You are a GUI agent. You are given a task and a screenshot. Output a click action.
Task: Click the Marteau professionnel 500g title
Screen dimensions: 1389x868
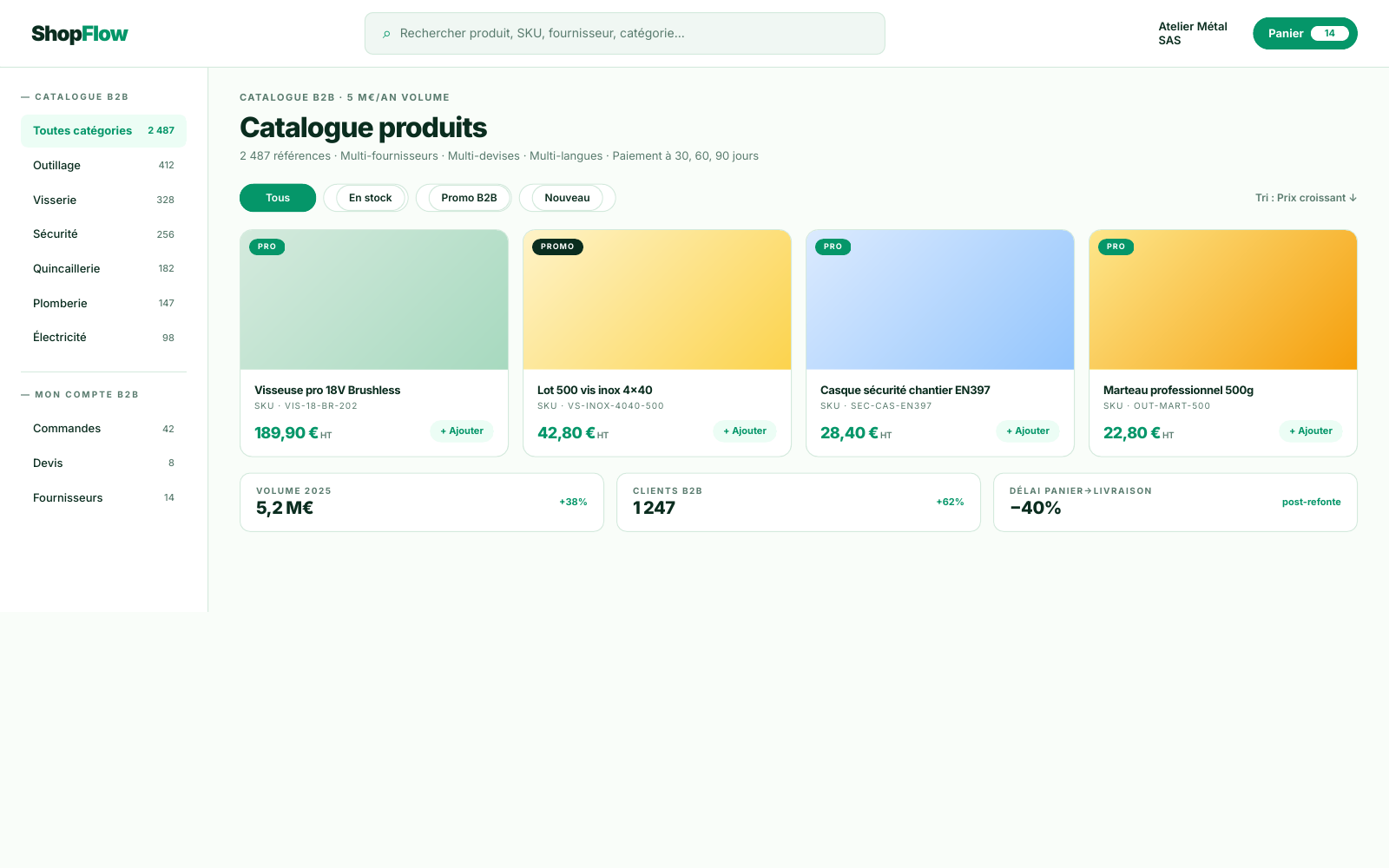1178,391
